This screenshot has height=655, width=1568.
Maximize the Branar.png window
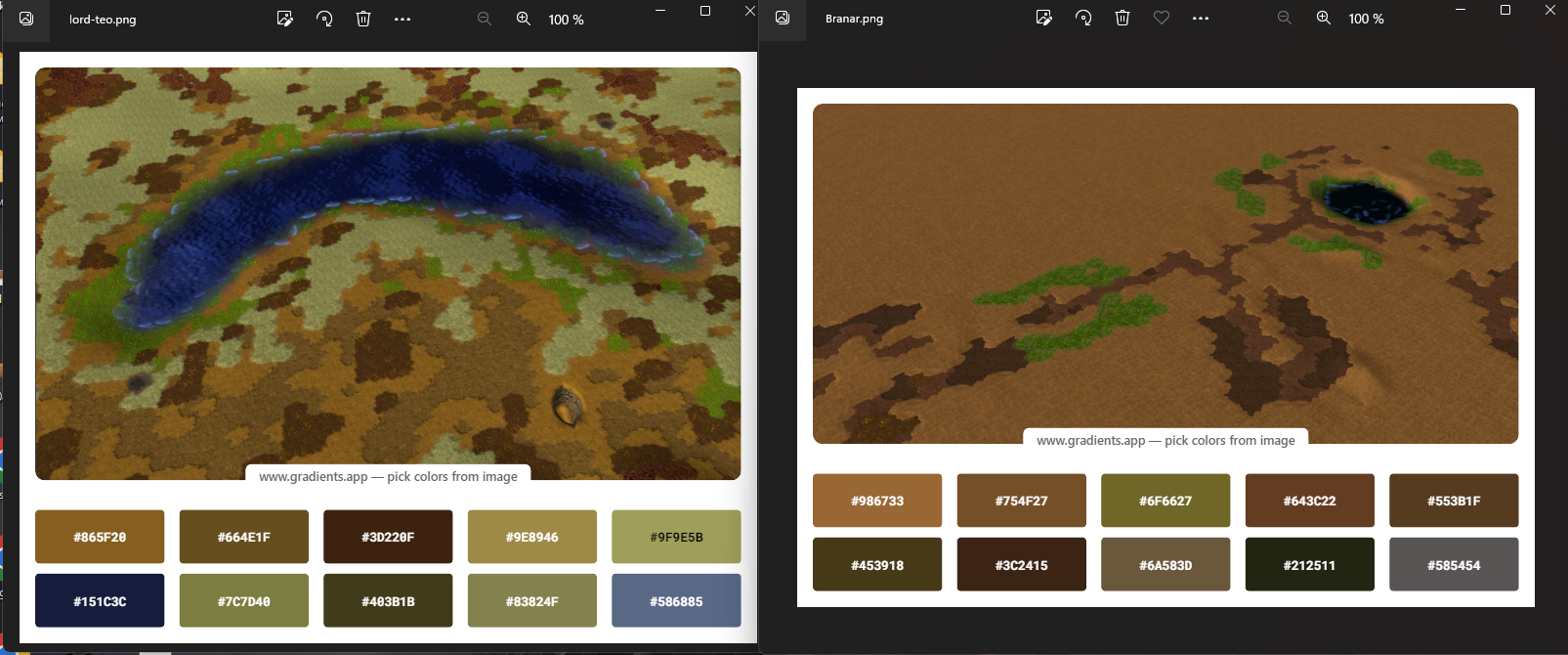(x=1505, y=10)
